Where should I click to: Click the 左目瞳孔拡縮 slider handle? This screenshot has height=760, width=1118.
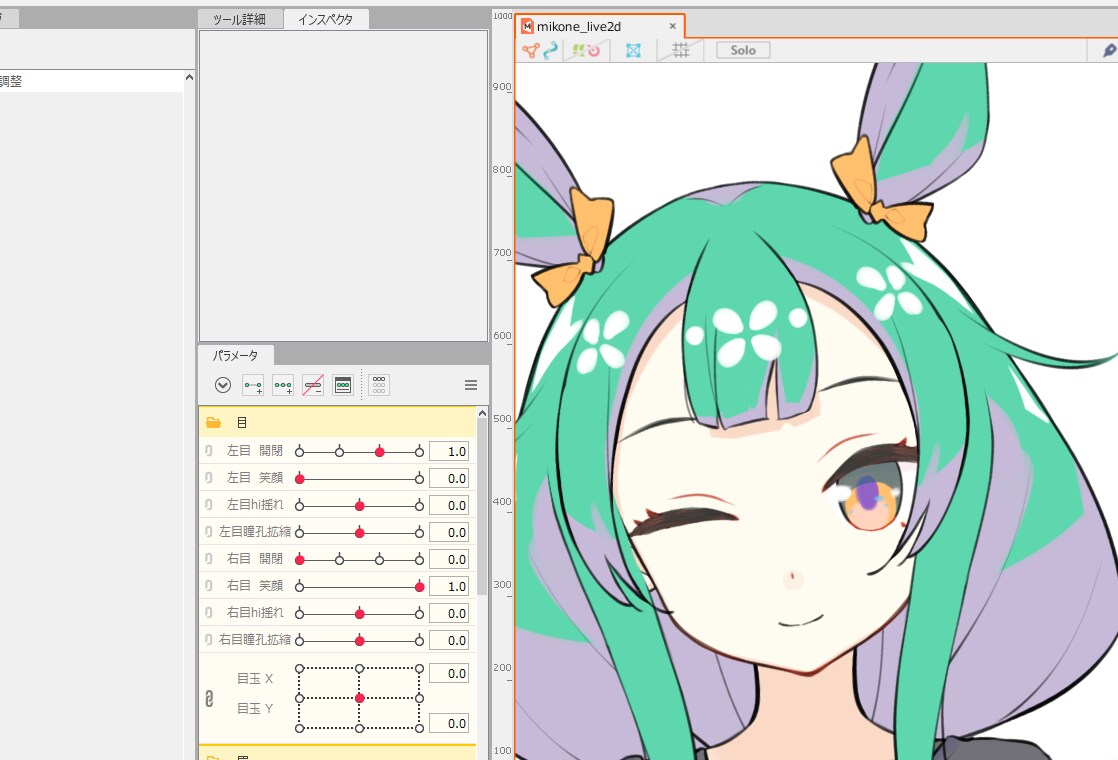pos(360,533)
